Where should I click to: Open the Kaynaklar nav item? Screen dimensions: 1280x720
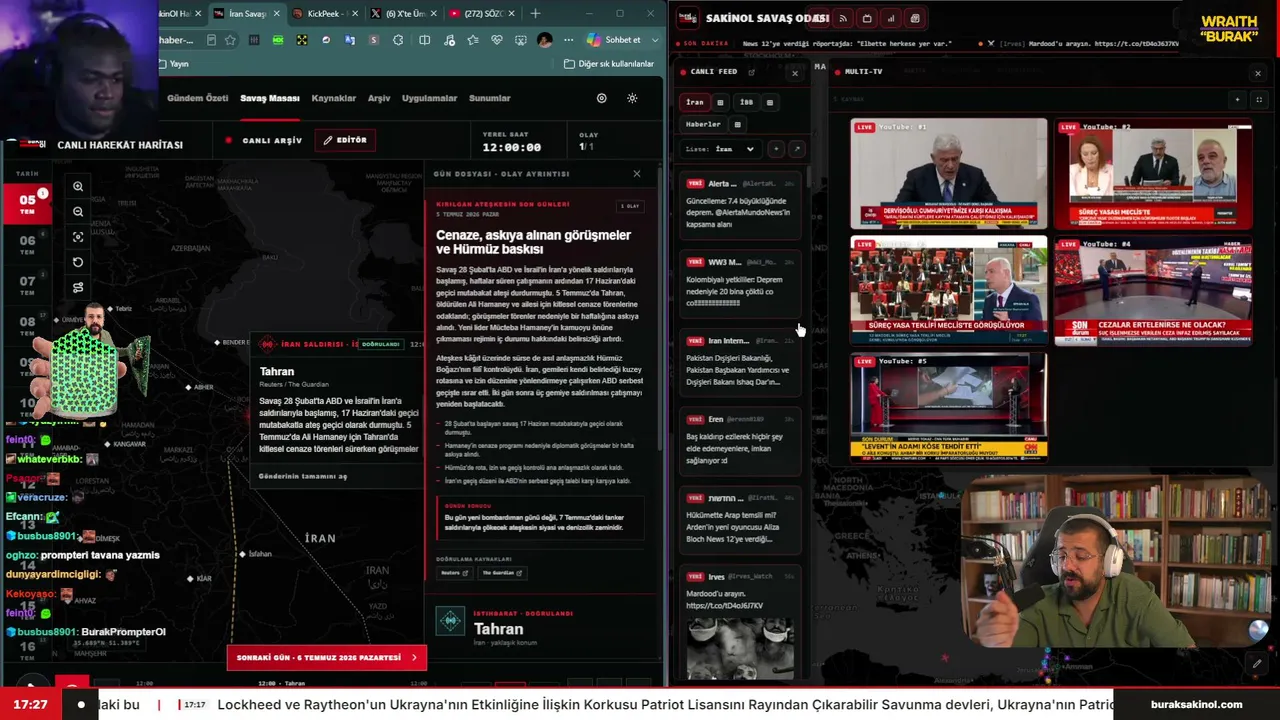pos(334,98)
